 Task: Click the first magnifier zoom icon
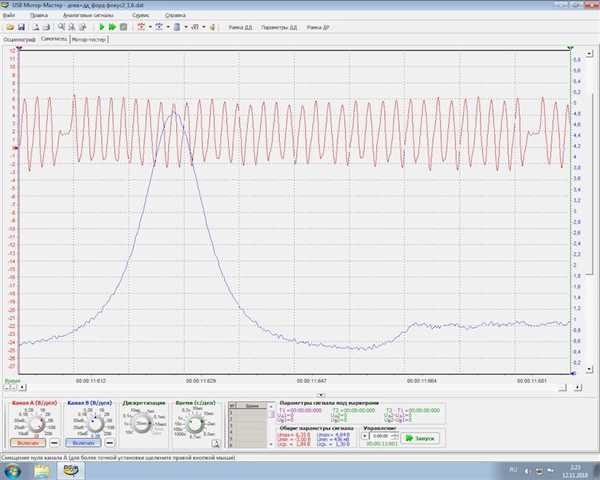pyautogui.click(x=61, y=27)
